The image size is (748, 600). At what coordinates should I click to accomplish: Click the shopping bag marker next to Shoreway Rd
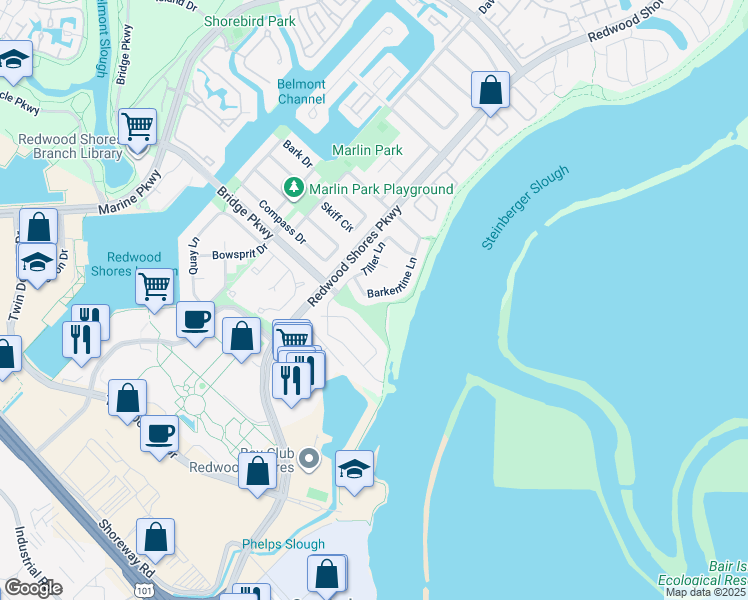[155, 538]
